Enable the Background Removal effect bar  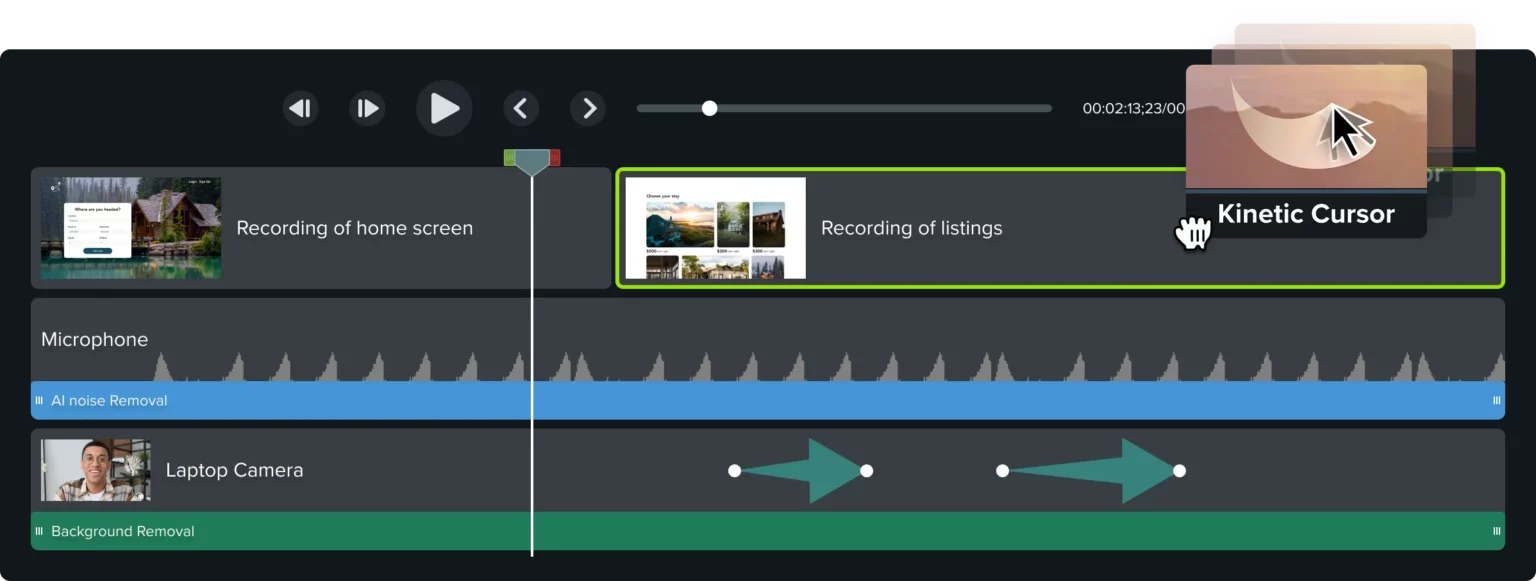point(700,531)
